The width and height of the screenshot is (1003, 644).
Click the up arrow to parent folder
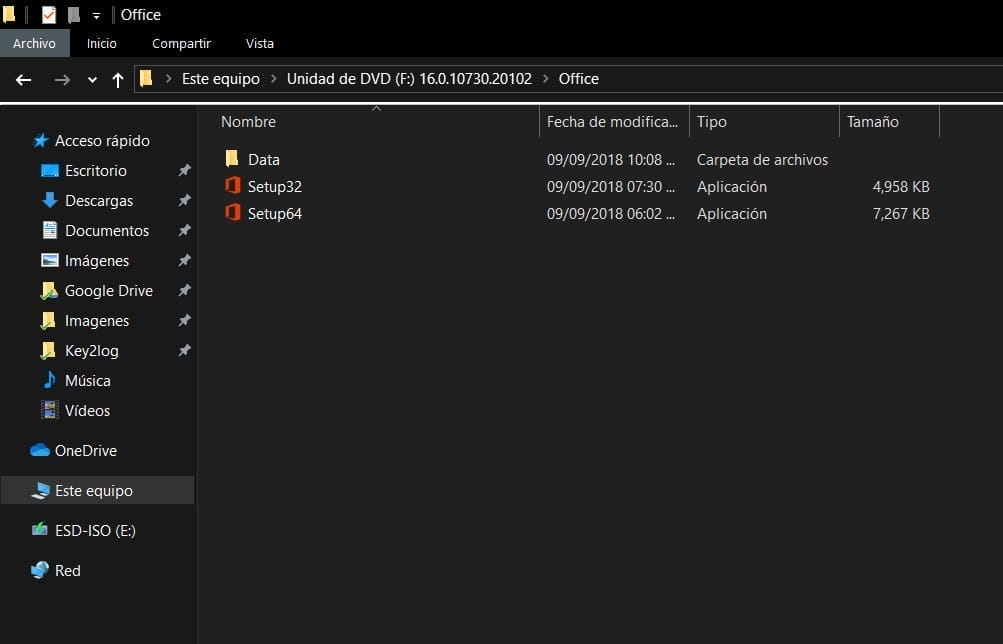click(117, 79)
